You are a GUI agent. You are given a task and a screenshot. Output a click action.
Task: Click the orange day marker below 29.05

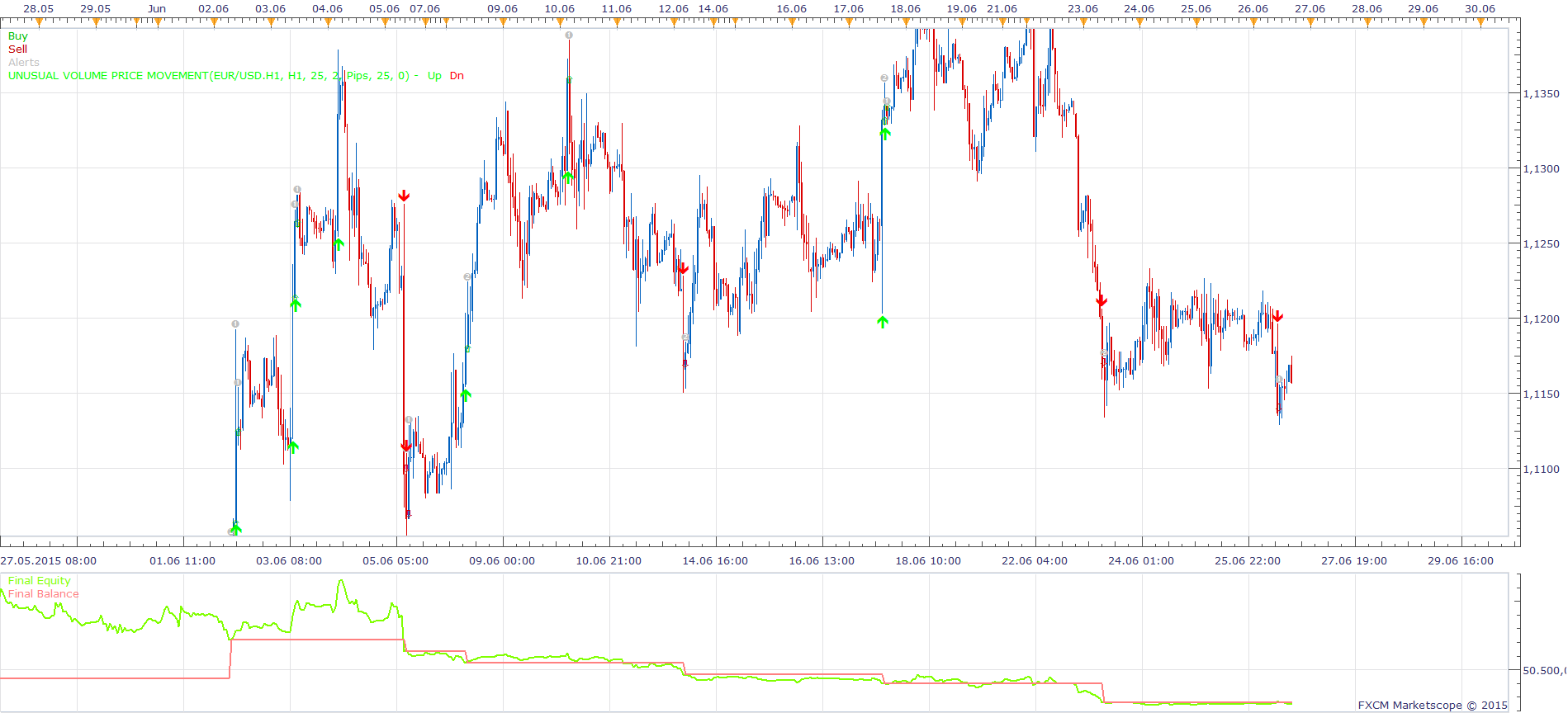pyautogui.click(x=96, y=22)
